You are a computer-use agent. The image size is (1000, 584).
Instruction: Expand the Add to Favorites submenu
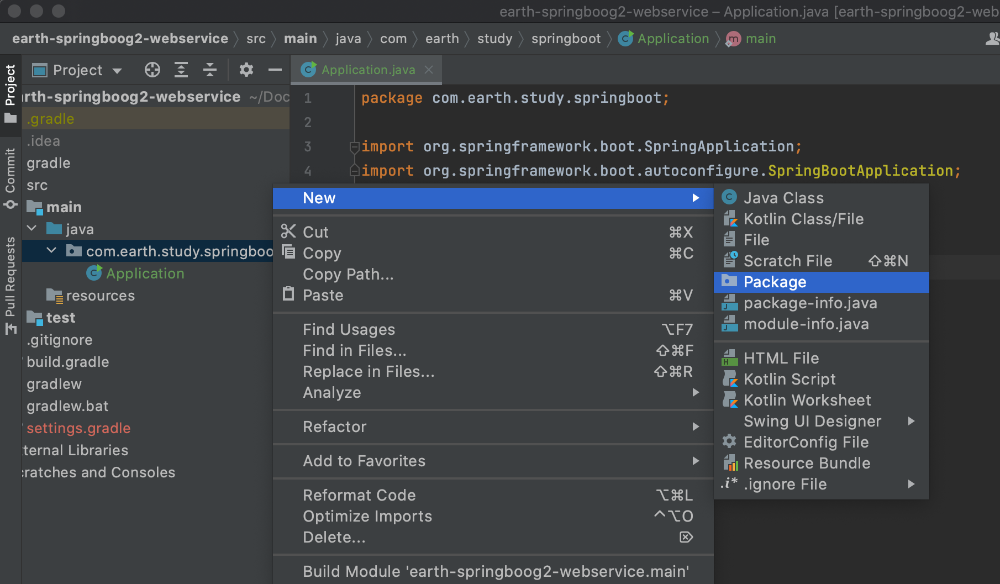[493, 461]
